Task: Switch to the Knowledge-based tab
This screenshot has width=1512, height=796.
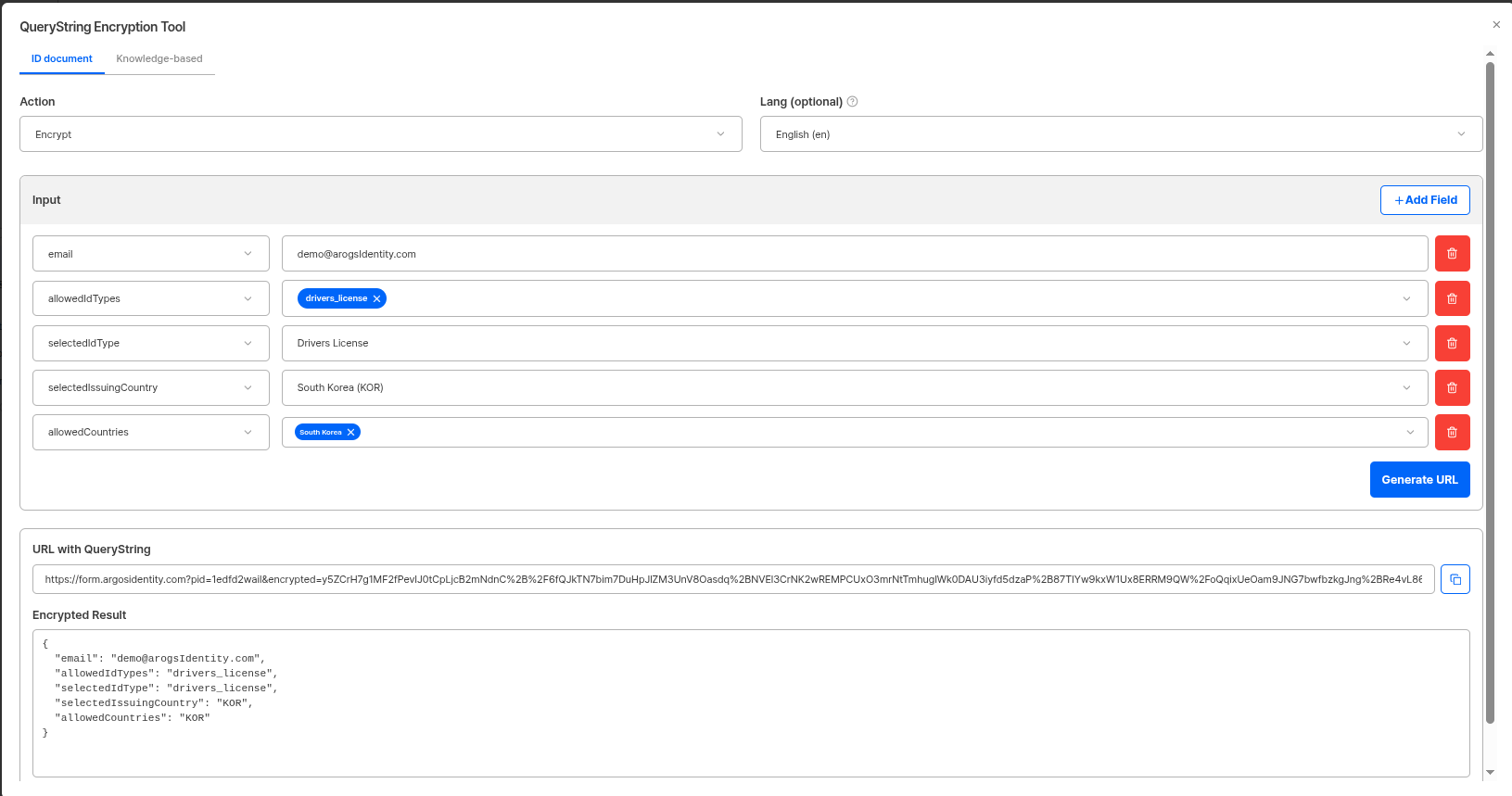Action: point(159,58)
